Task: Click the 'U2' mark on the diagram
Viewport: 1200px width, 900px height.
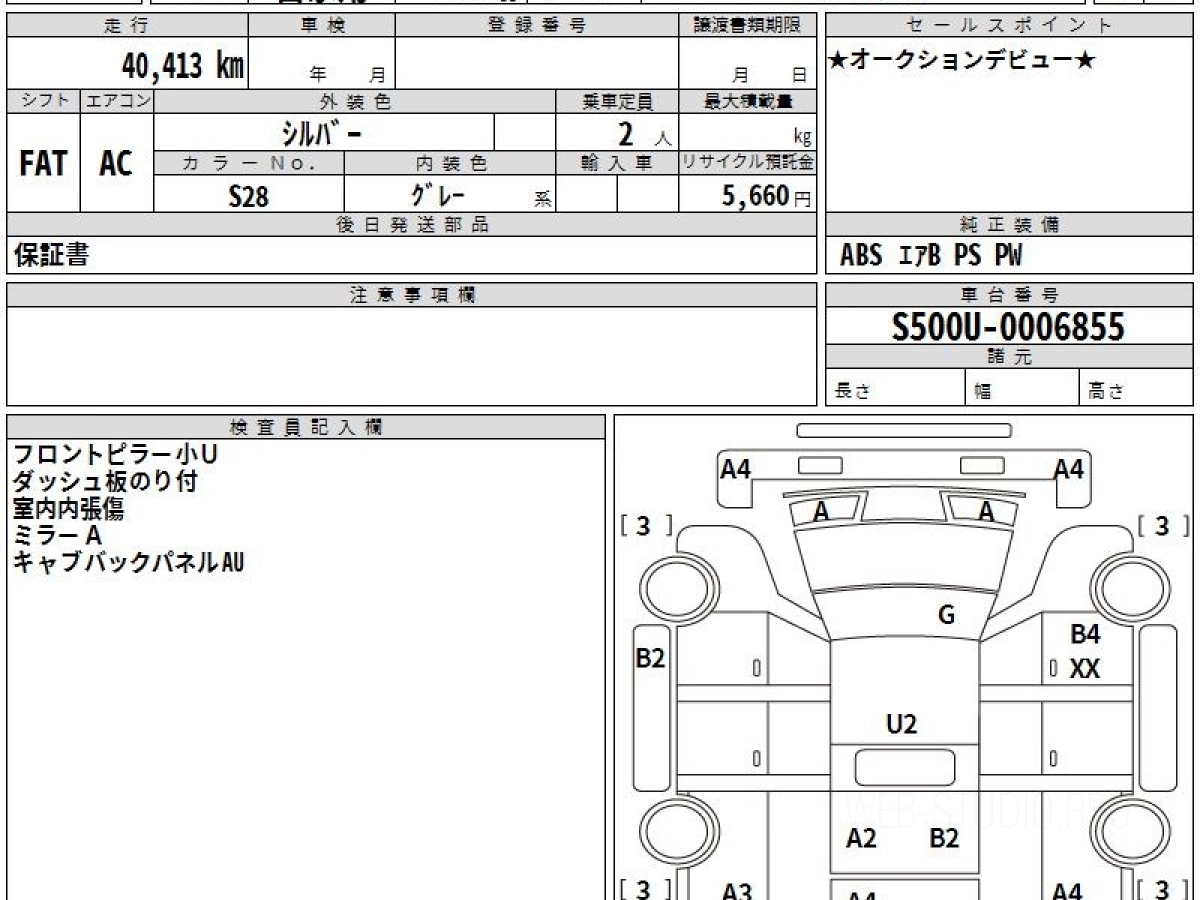Action: coord(902,724)
